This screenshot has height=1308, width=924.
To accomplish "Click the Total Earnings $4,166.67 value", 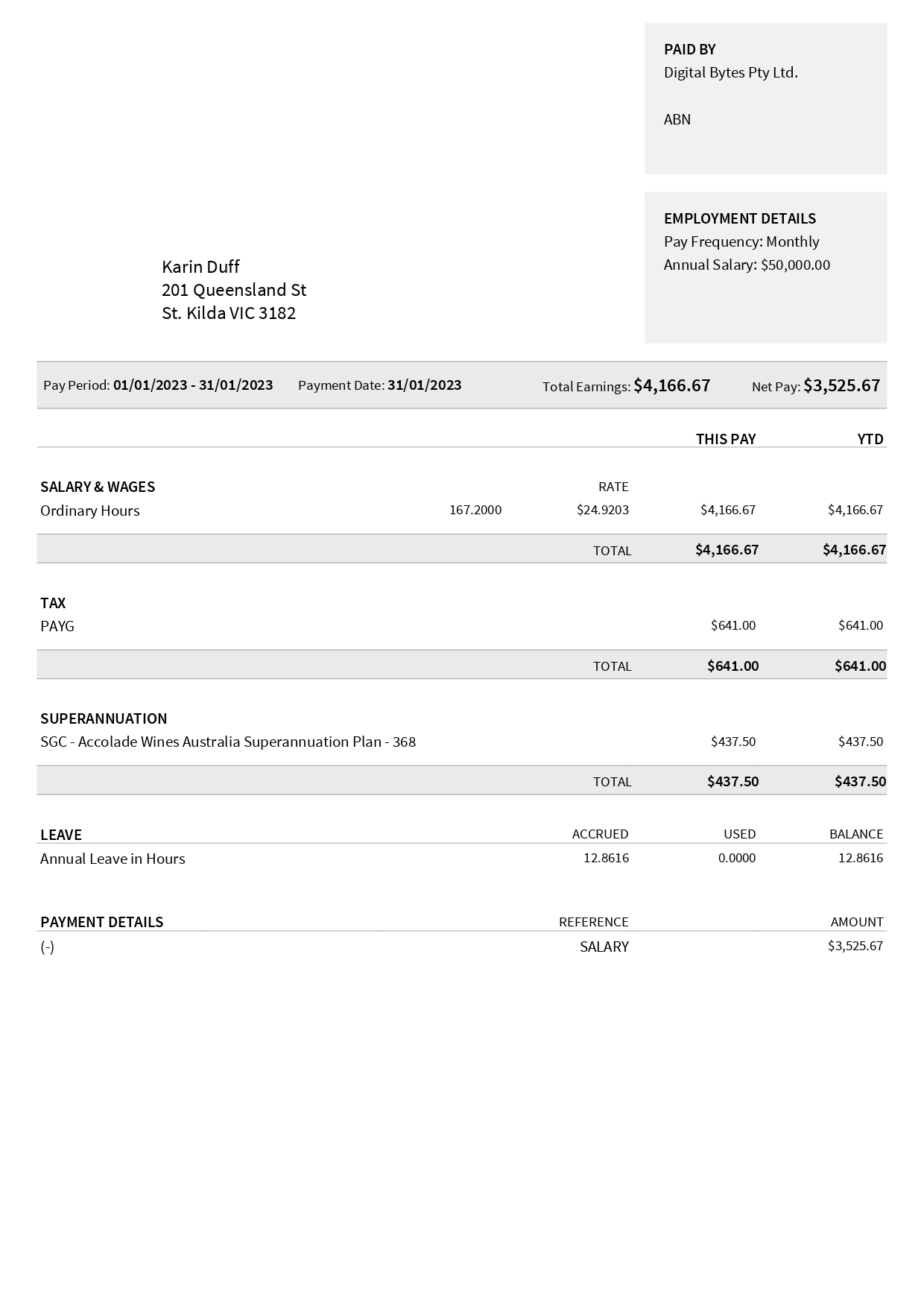I will click(671, 385).
